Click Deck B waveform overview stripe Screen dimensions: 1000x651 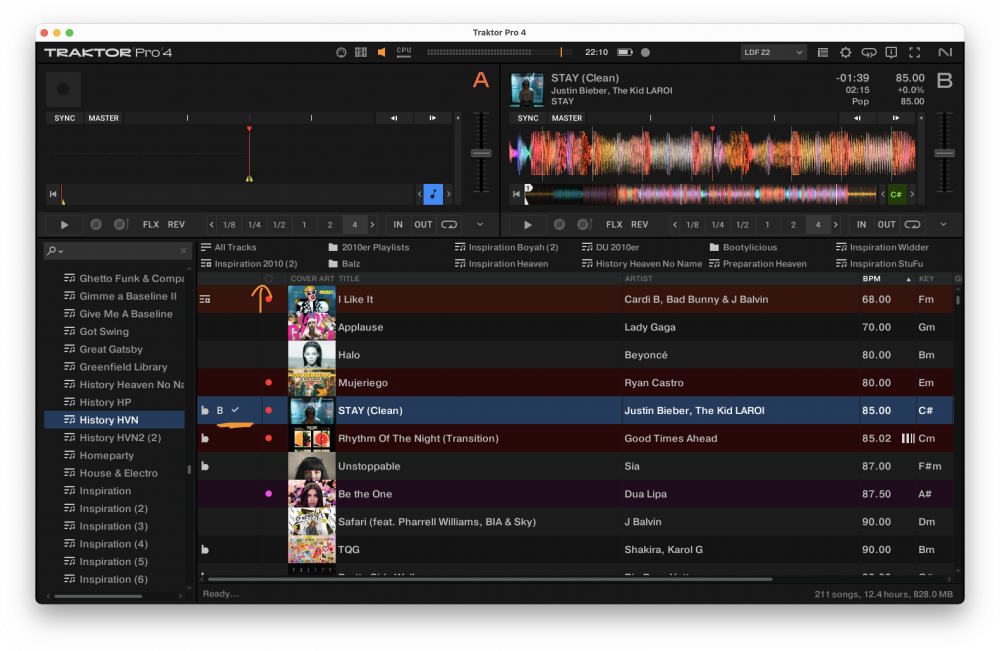tap(700, 194)
